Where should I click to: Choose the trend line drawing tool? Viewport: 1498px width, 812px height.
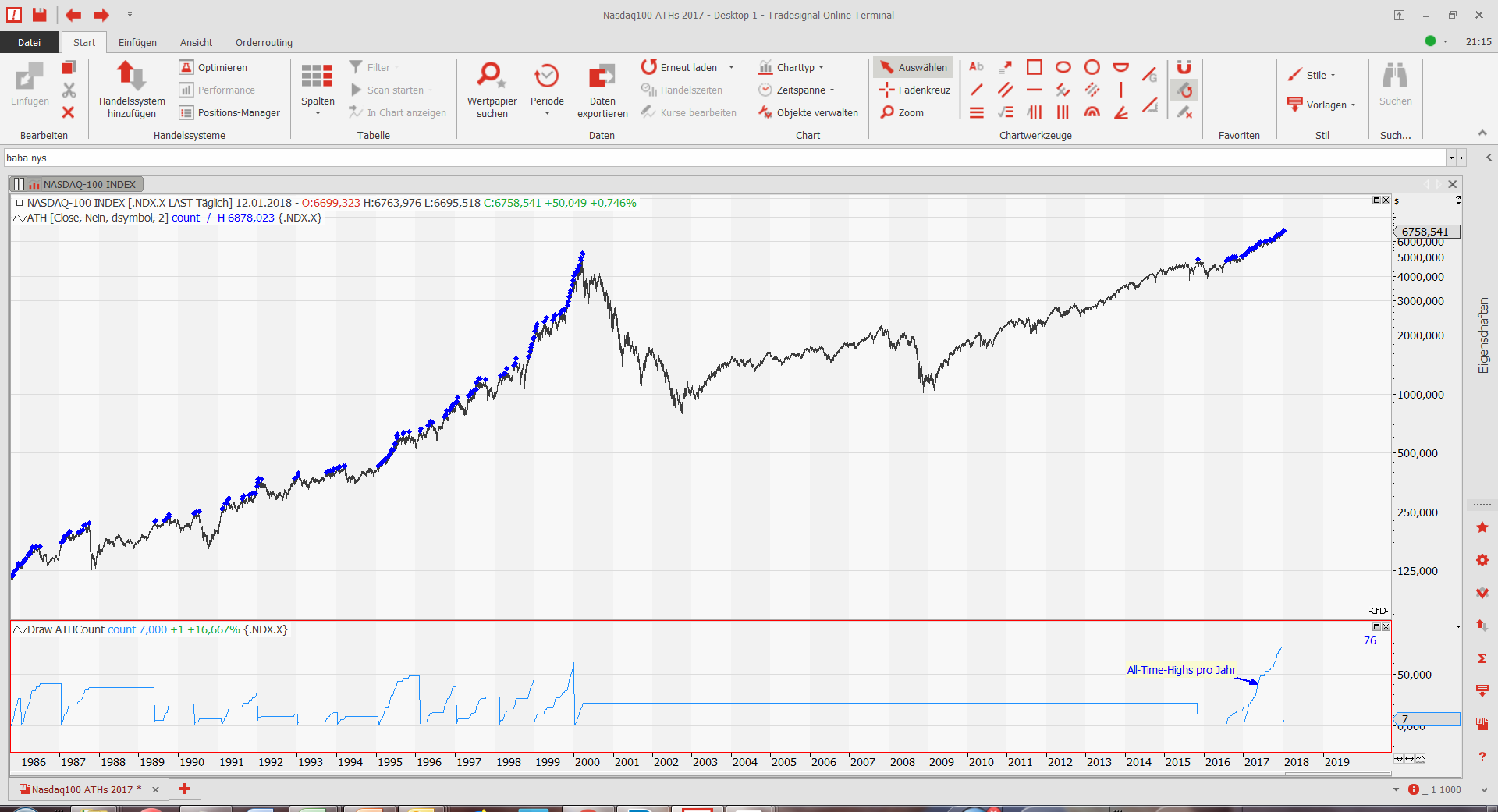976,90
